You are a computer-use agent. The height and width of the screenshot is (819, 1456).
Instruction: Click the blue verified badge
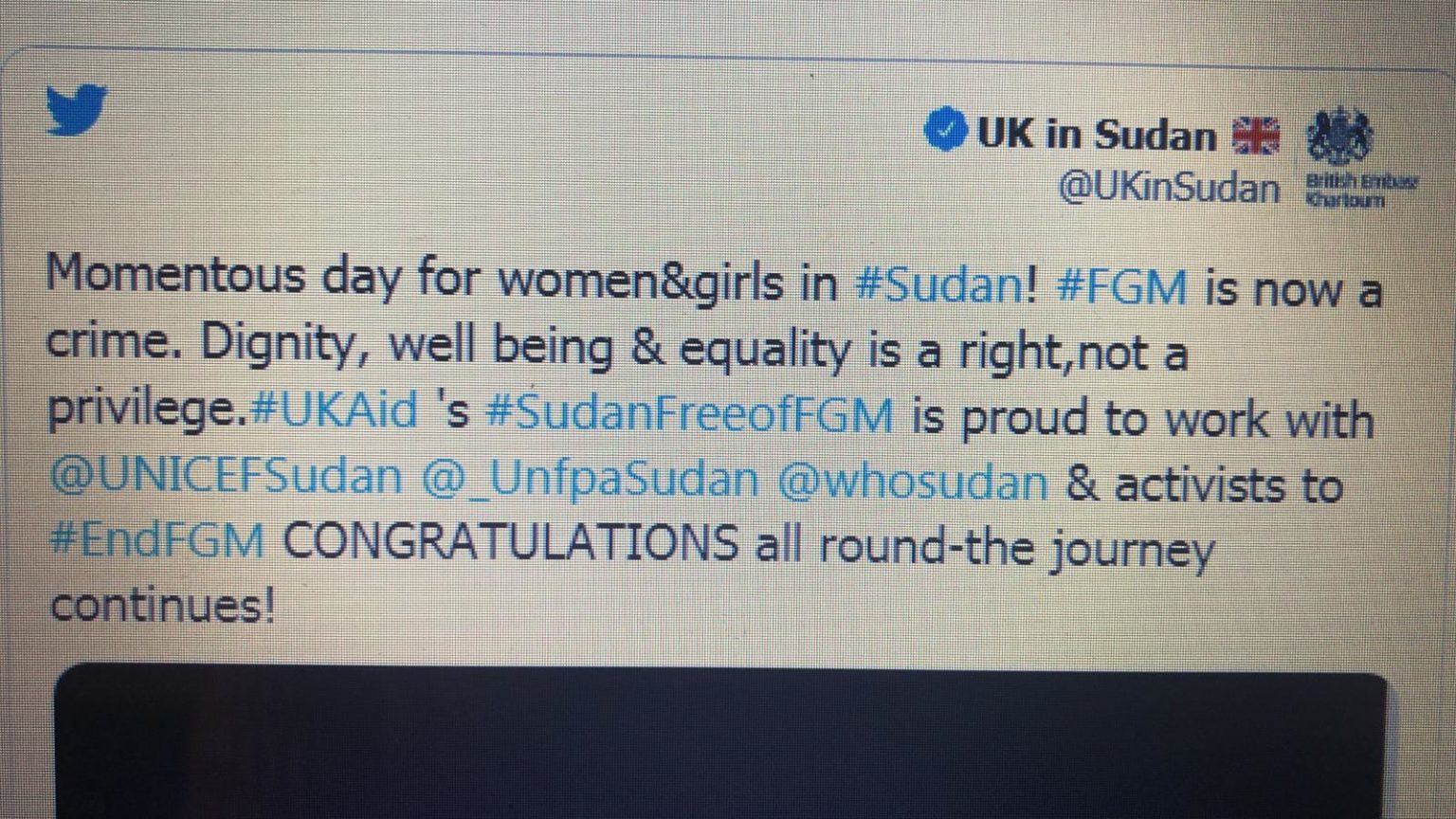pos(945,130)
